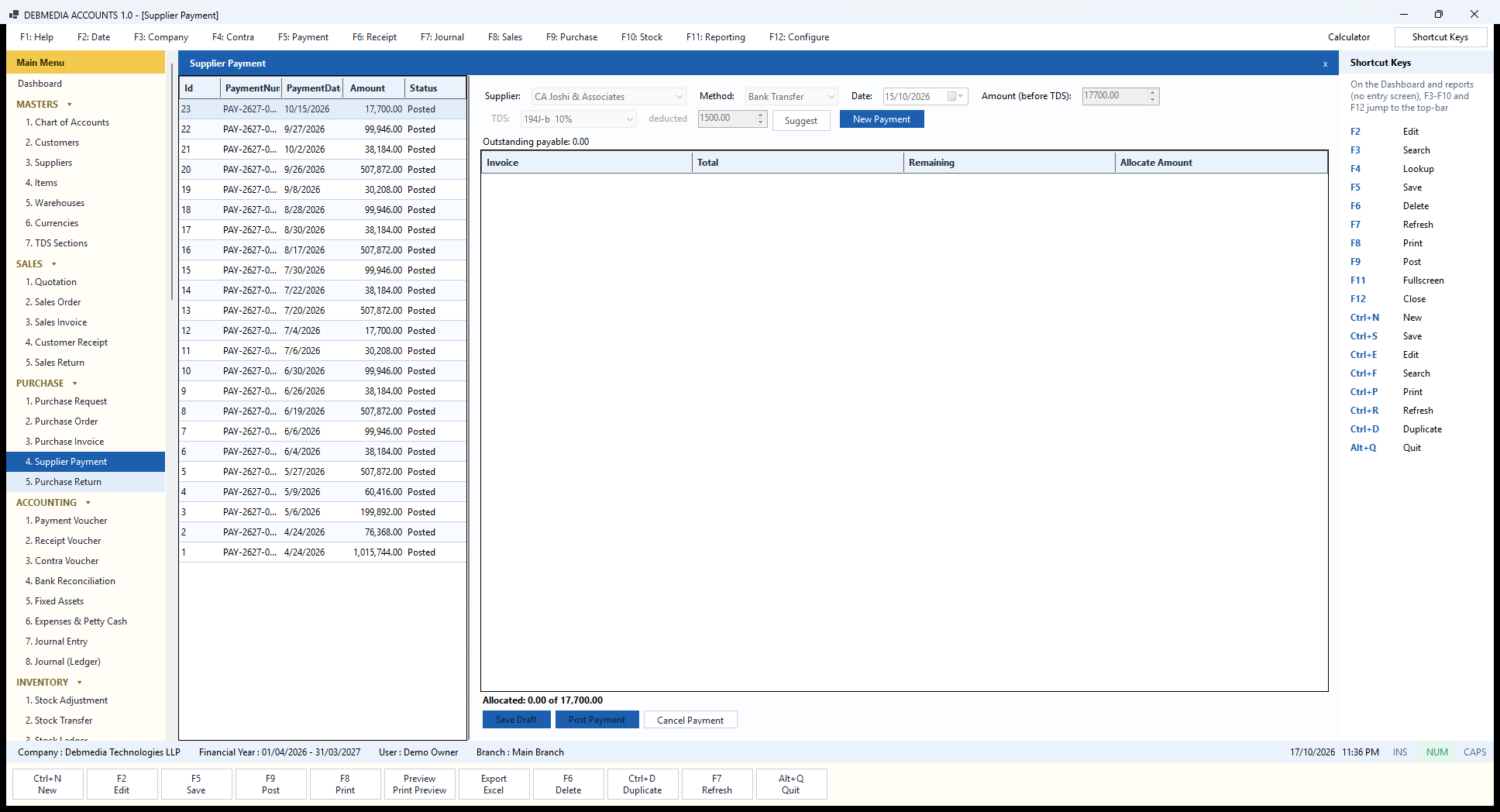Click the New Payment button
Screen dimensions: 1500x812
(x=882, y=119)
